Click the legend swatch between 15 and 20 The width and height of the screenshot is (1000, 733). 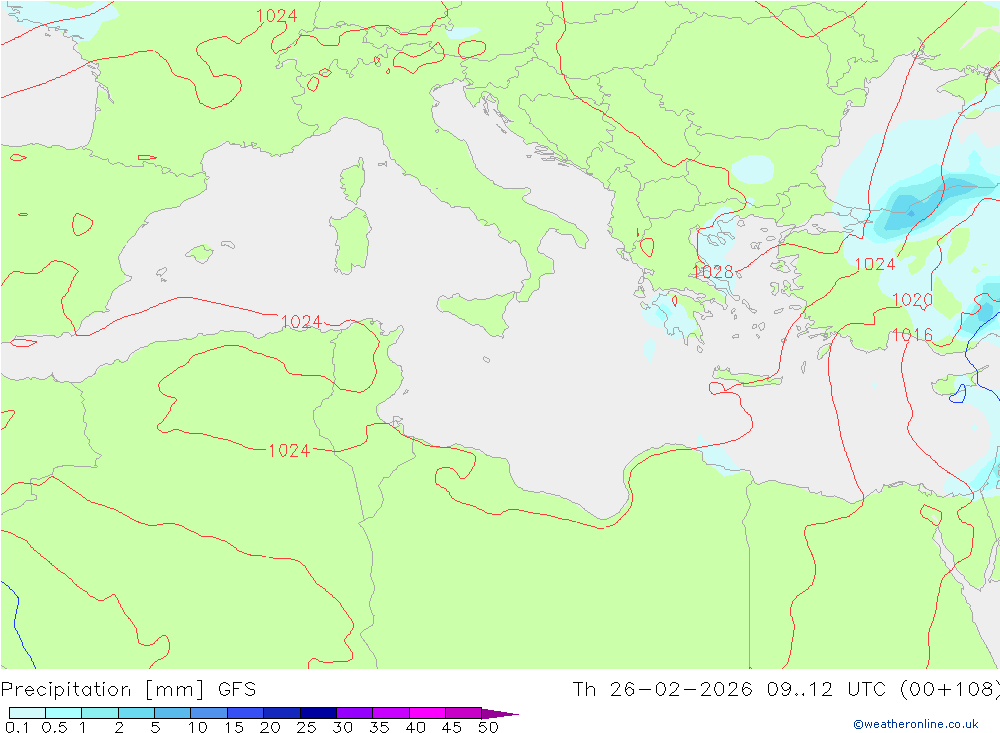click(x=246, y=713)
